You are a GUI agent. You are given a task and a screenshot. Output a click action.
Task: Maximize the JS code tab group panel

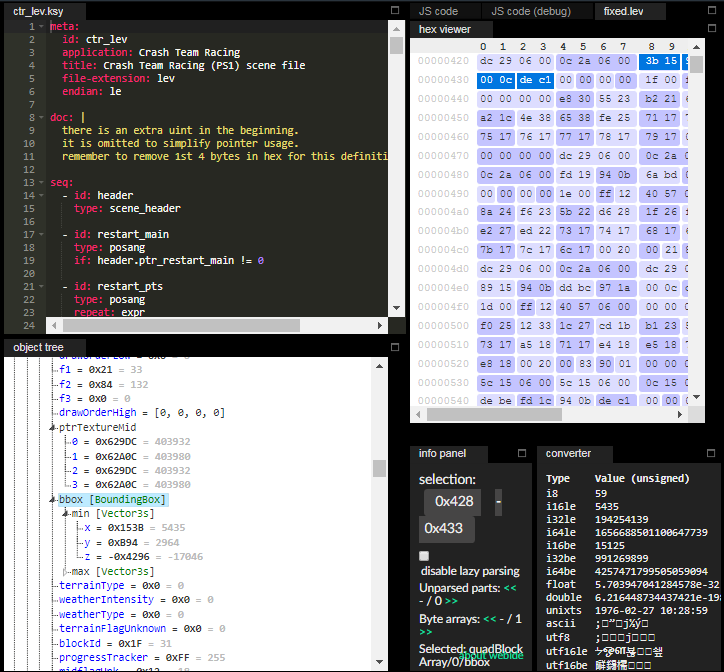tap(712, 10)
